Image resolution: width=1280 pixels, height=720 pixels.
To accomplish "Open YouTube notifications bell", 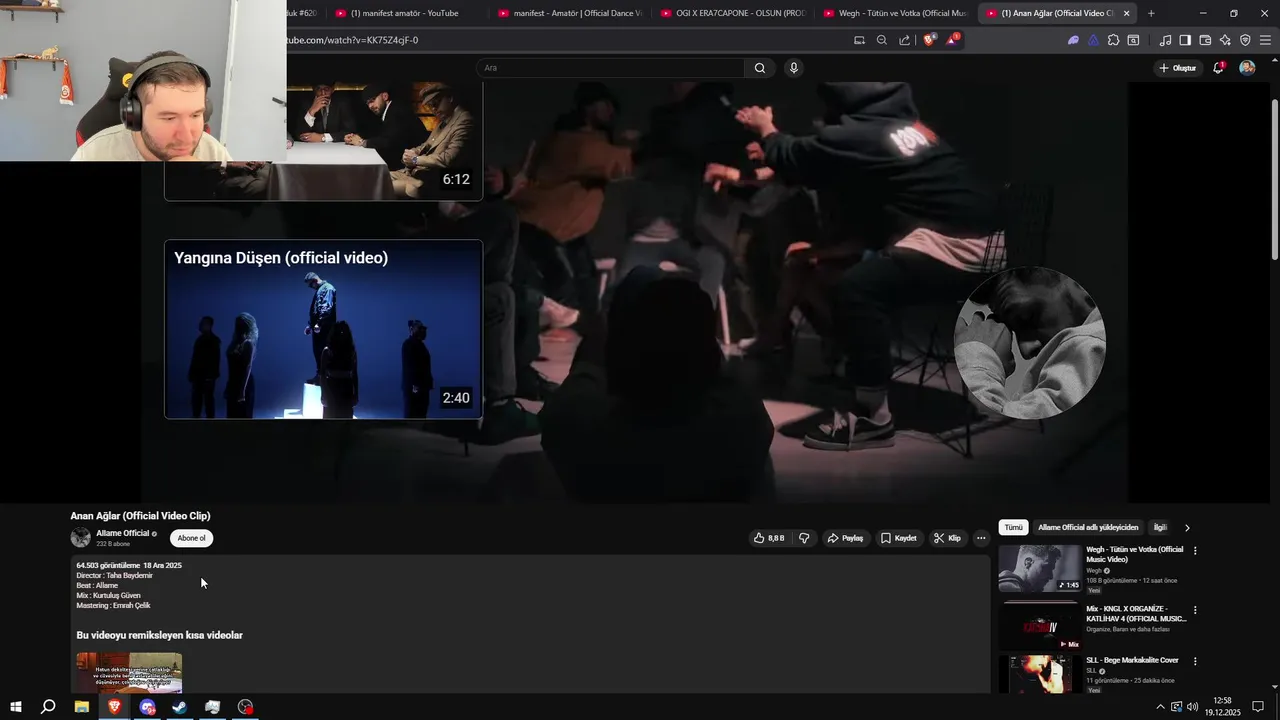I will pos(1218,68).
